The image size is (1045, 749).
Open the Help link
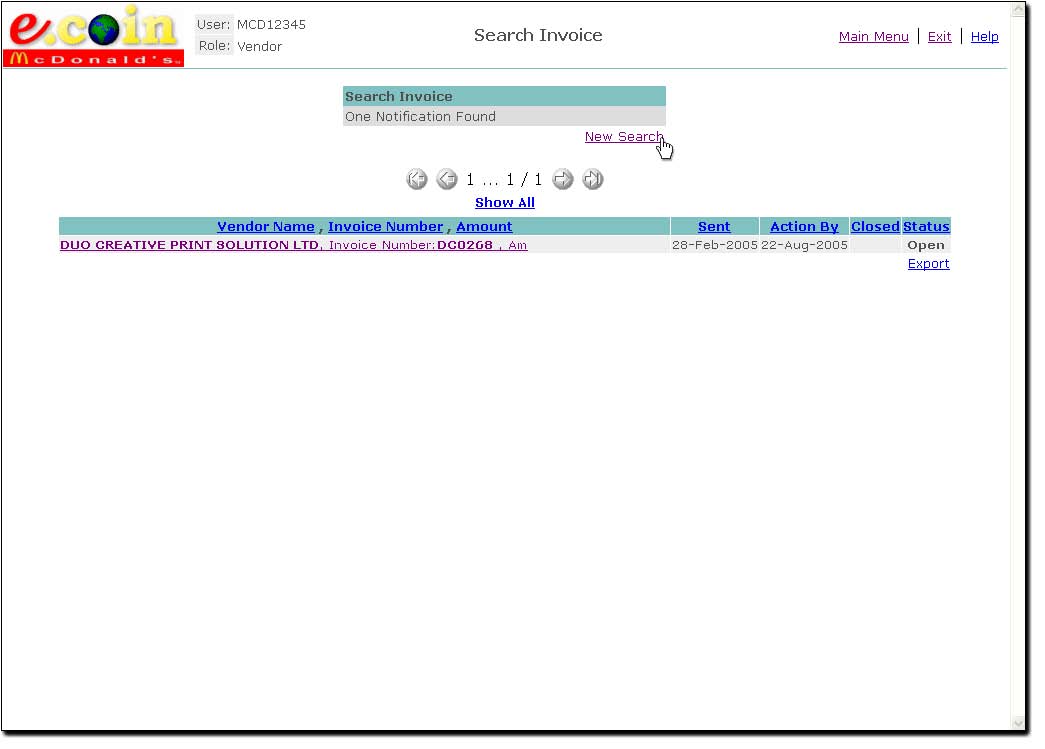[x=984, y=37]
